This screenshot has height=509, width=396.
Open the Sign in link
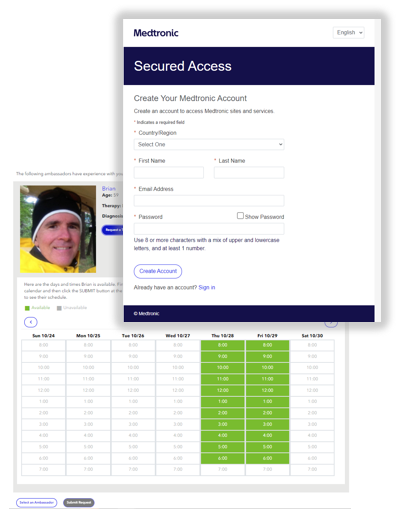[x=207, y=287]
